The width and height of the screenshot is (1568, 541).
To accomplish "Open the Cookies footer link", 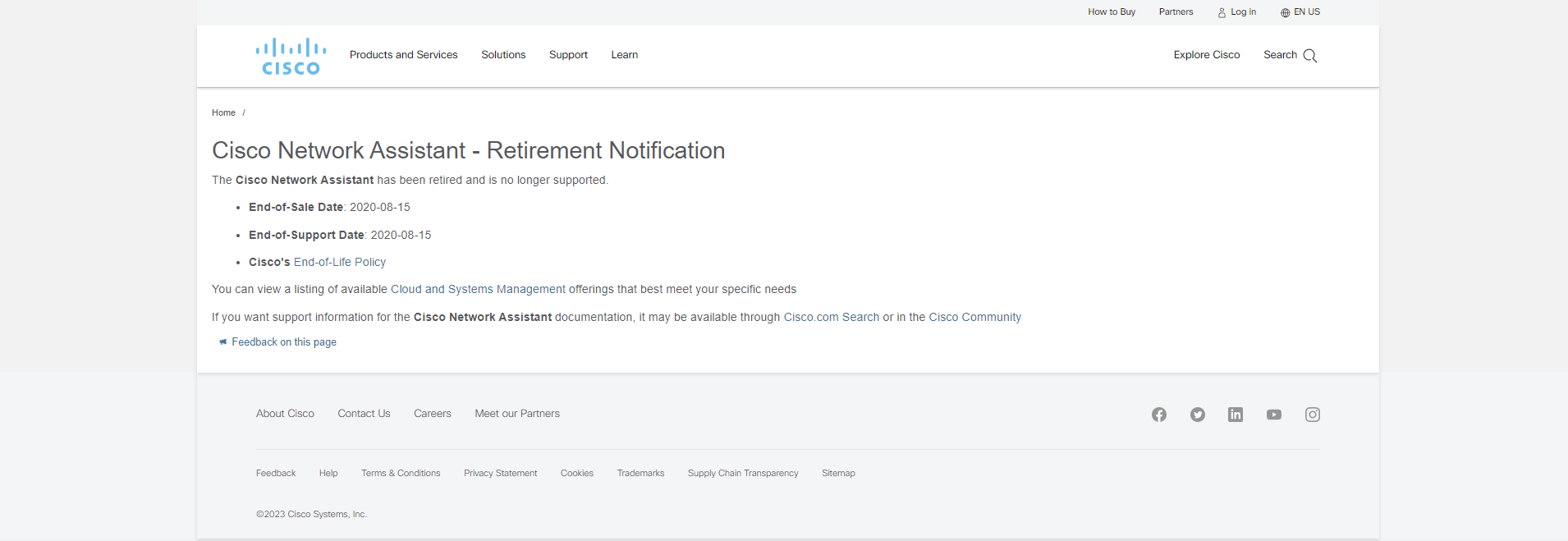I will 577,473.
